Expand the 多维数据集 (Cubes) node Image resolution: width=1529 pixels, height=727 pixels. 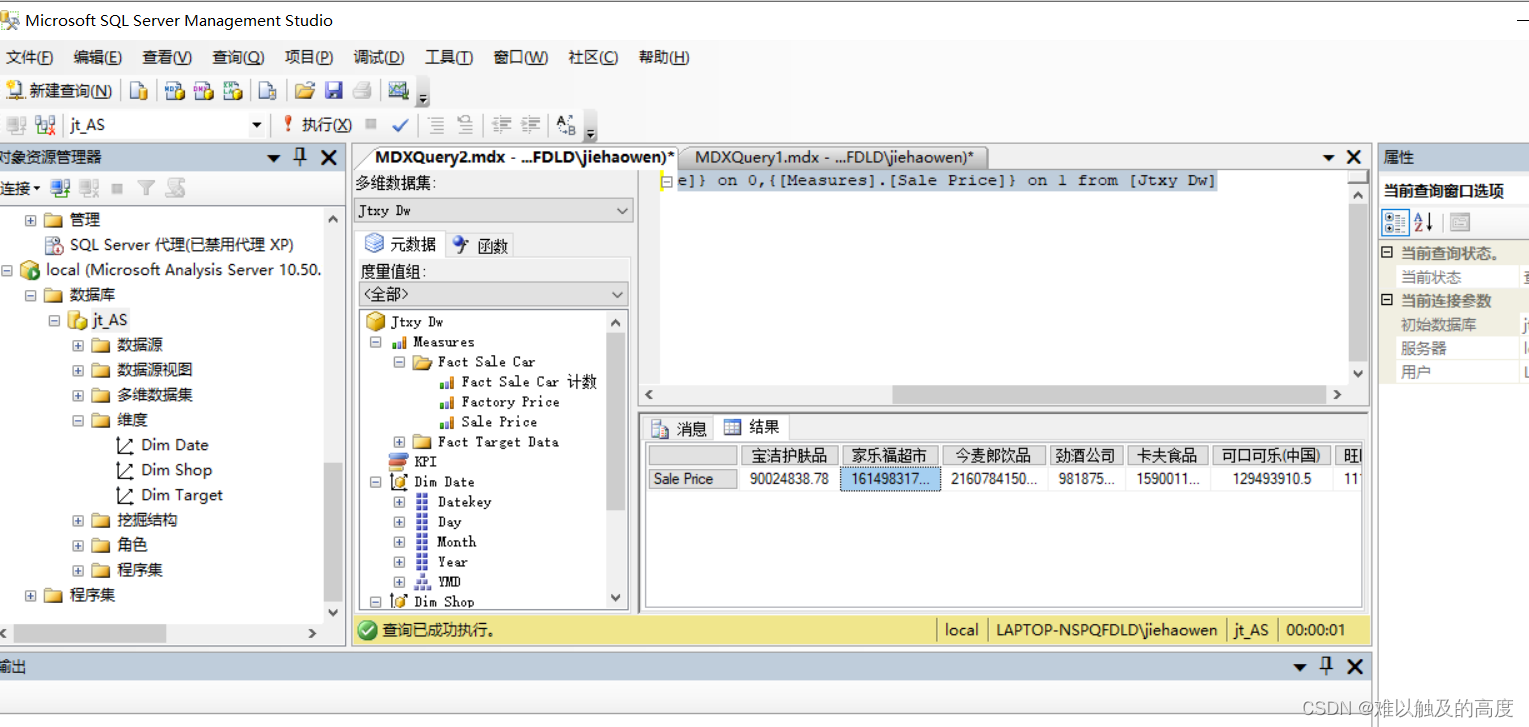[x=78, y=395]
